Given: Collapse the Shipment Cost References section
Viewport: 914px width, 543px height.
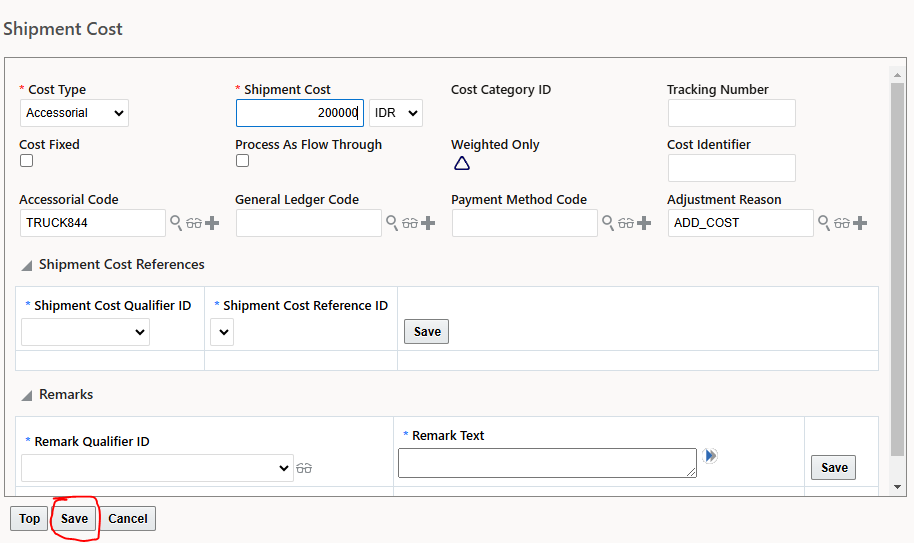Looking at the screenshot, I should [x=27, y=266].
